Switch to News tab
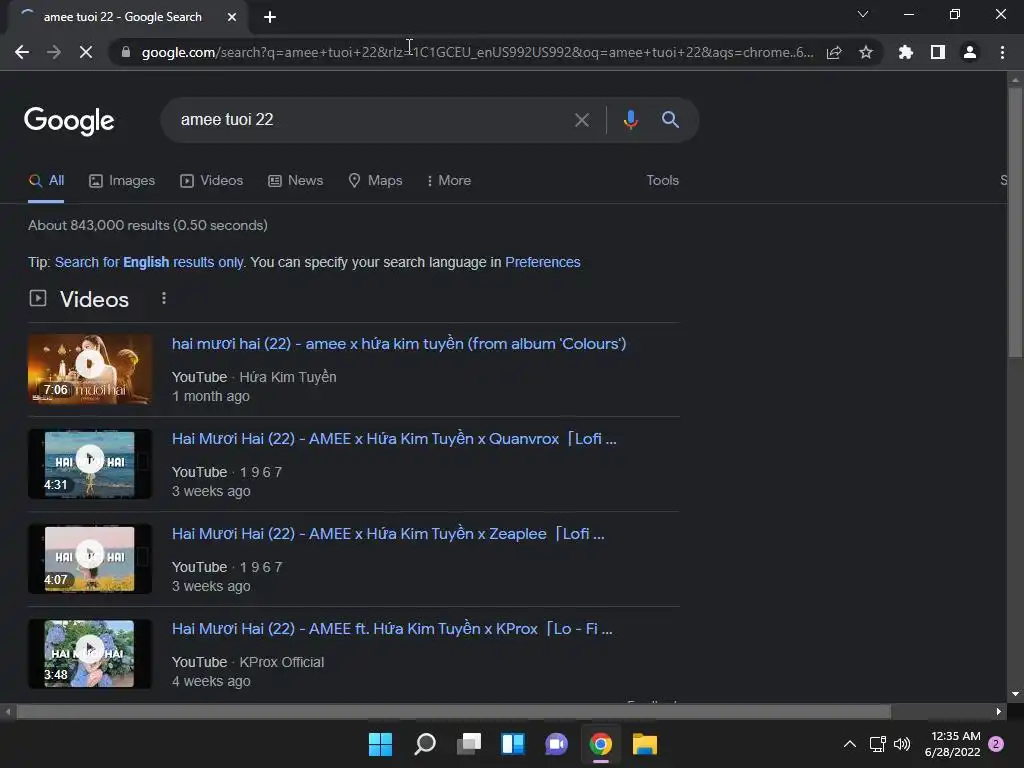 click(296, 181)
